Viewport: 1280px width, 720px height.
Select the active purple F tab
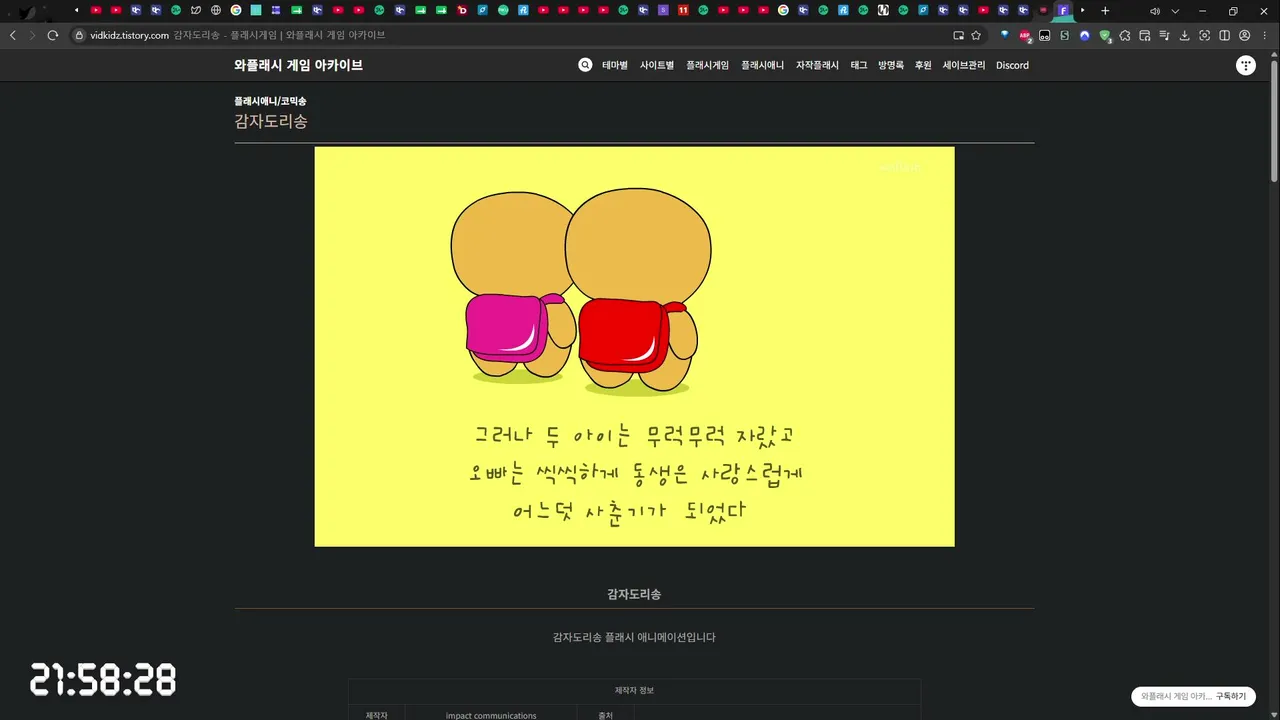point(1063,10)
